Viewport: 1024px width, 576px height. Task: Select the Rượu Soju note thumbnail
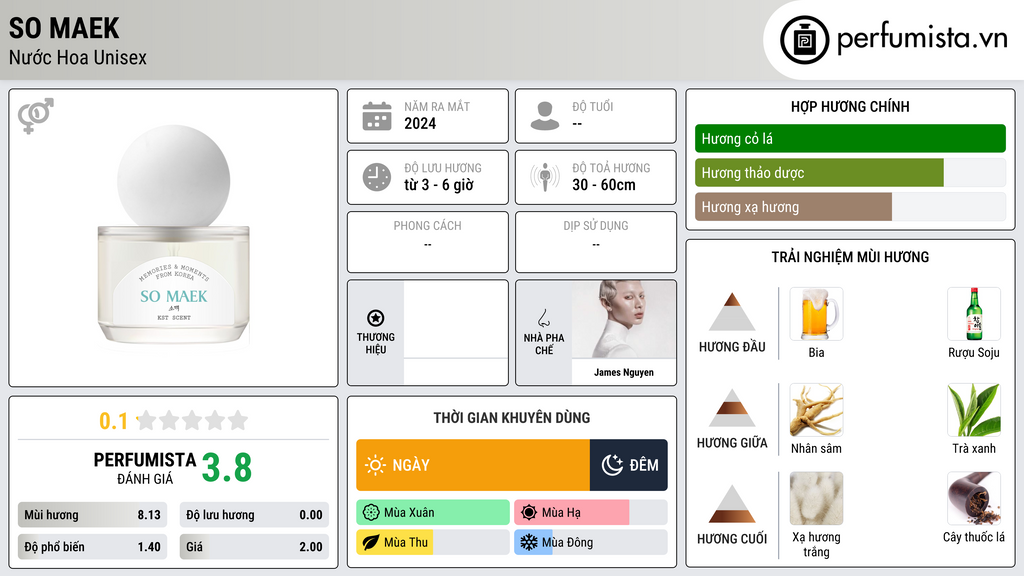[974, 313]
